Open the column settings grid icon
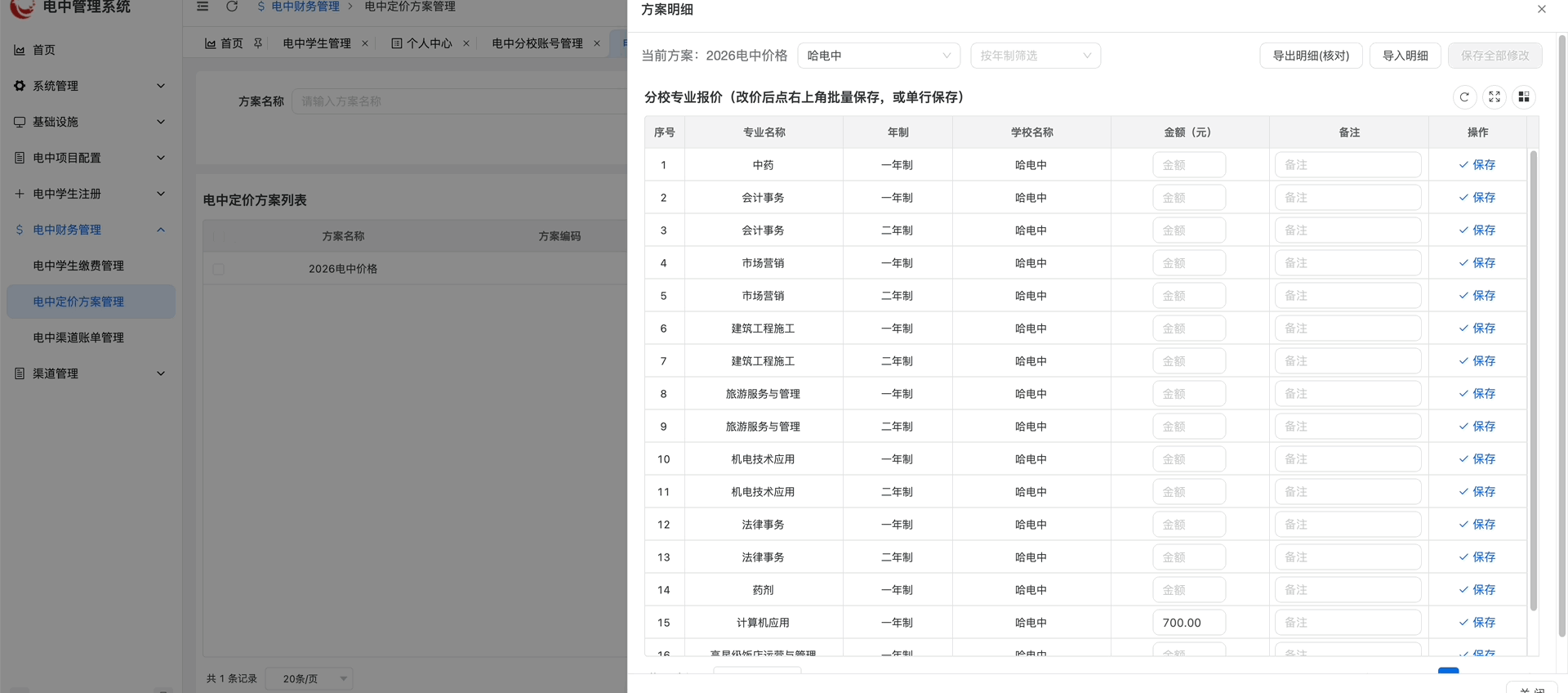 (x=1524, y=97)
